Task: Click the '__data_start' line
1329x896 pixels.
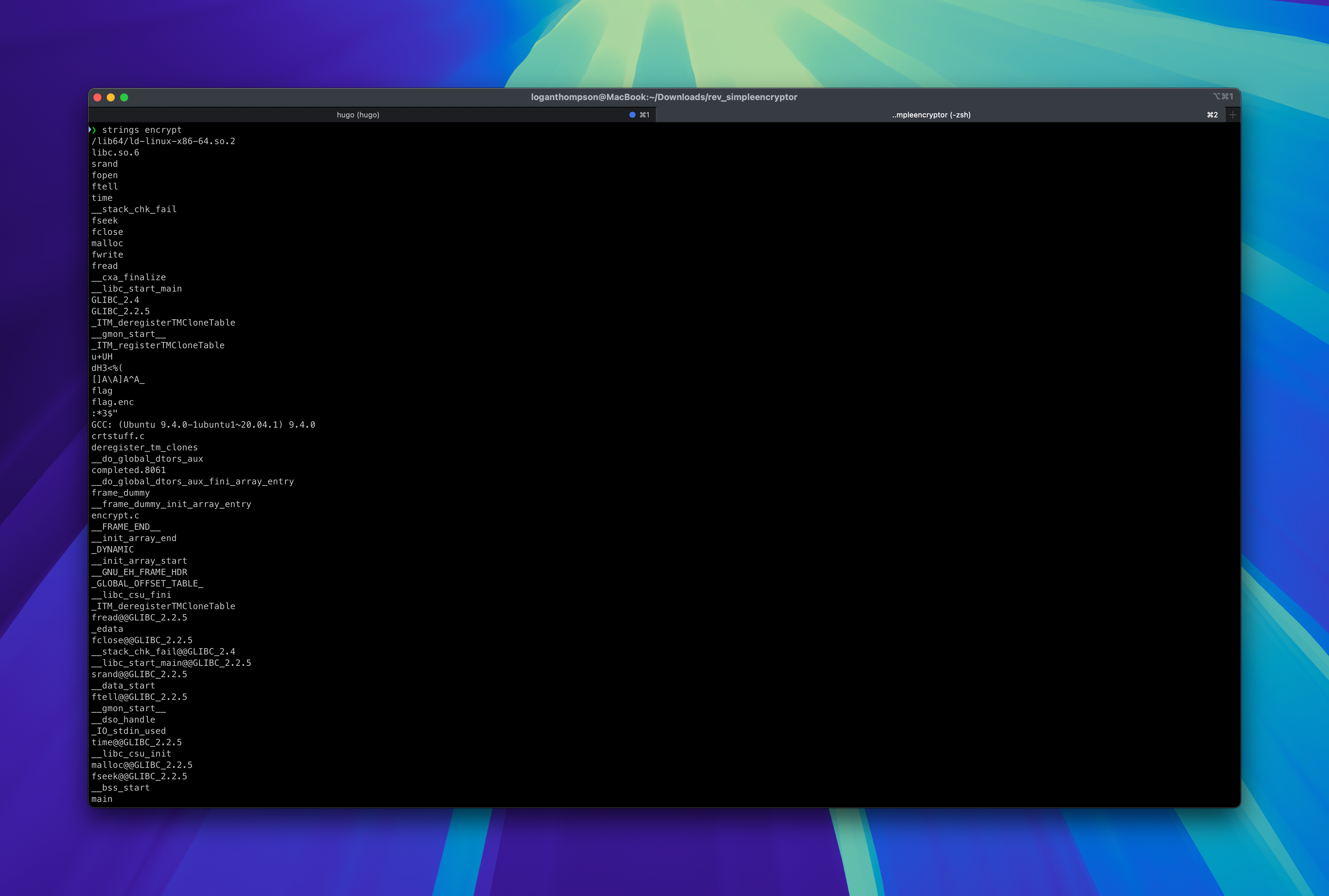Action: coord(123,686)
